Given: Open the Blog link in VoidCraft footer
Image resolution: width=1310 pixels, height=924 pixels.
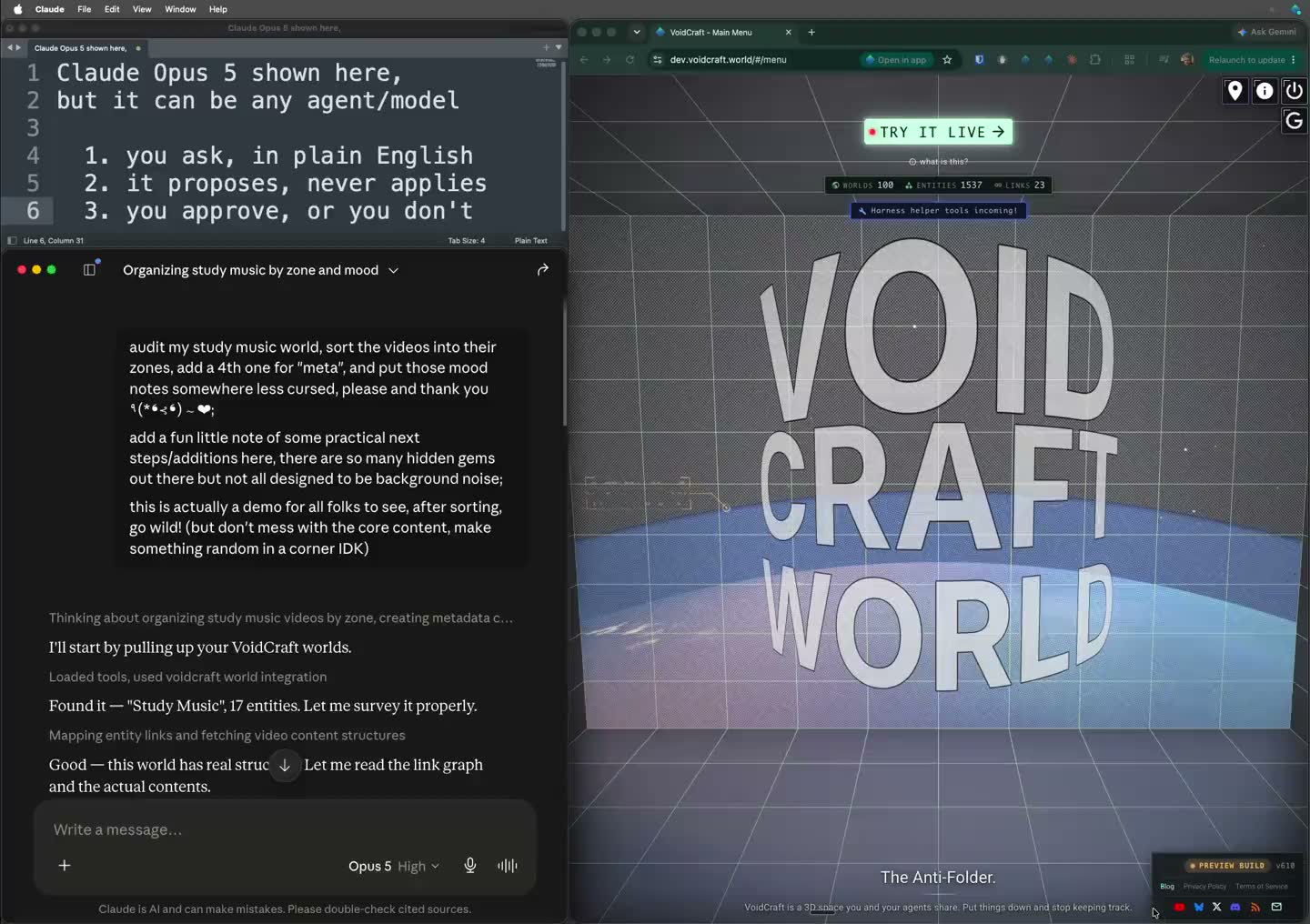Looking at the screenshot, I should coord(1167,887).
